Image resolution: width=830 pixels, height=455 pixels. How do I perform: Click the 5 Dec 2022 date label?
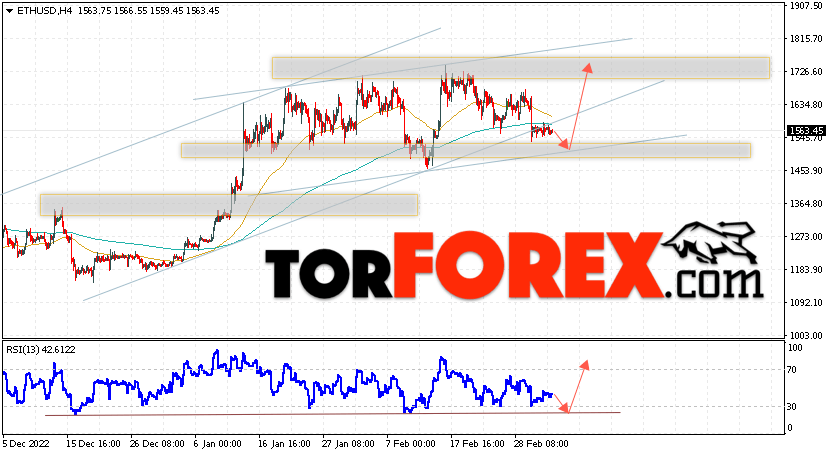pos(26,443)
